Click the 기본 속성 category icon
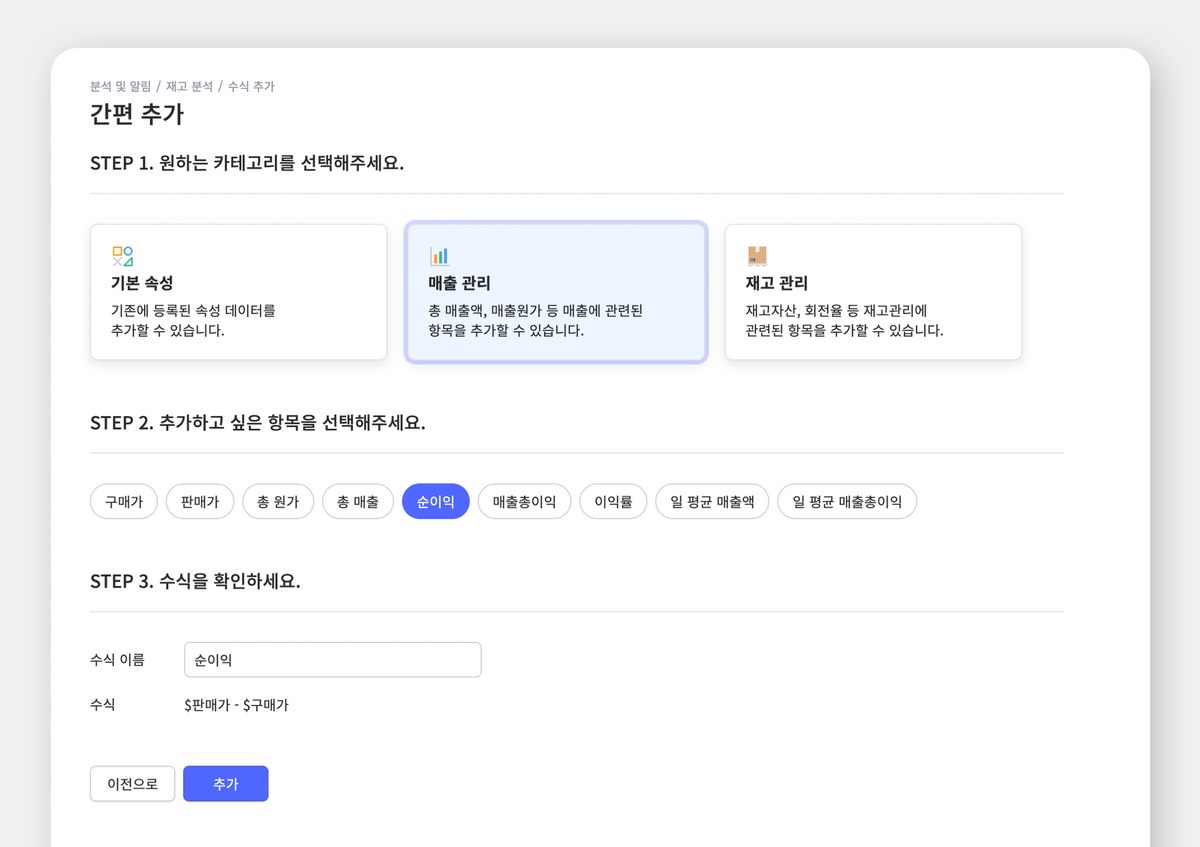The width and height of the screenshot is (1200, 847). pos(125,254)
